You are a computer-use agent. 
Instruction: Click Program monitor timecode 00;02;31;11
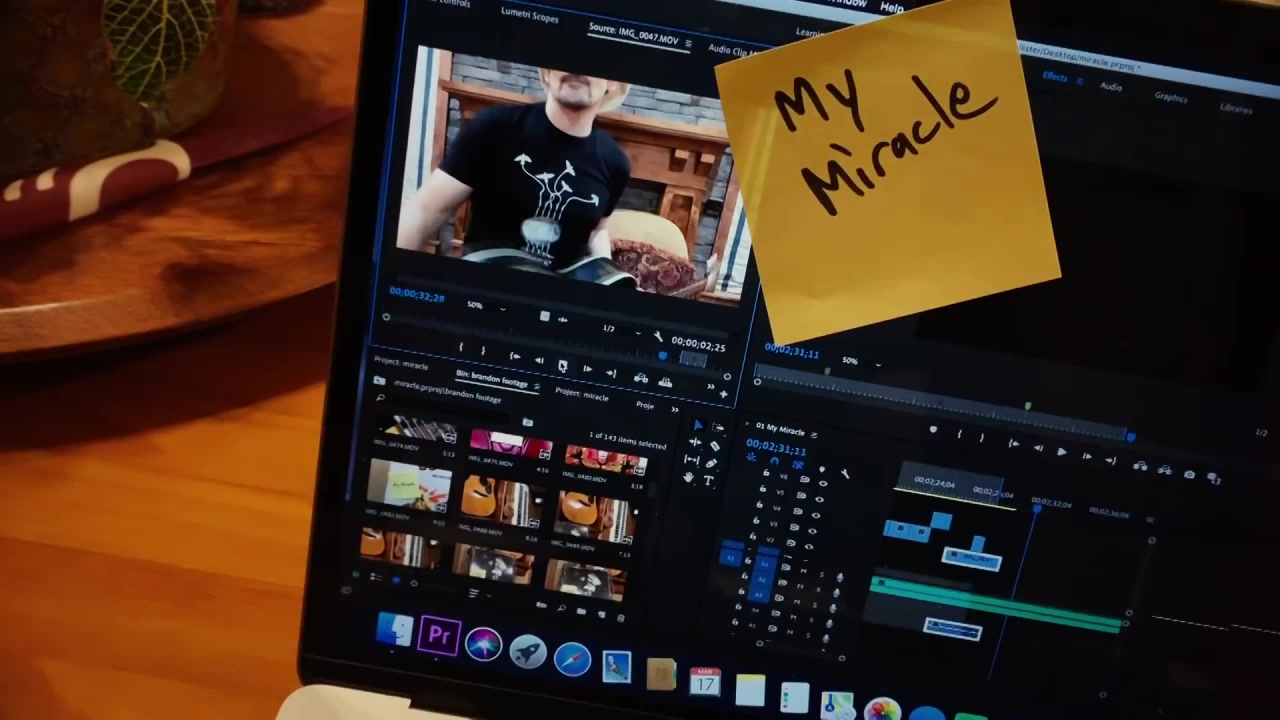(x=792, y=351)
